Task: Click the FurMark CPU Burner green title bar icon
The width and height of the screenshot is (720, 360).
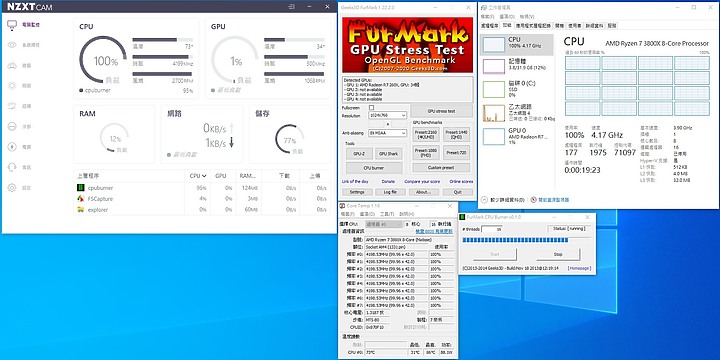Action: [462, 217]
